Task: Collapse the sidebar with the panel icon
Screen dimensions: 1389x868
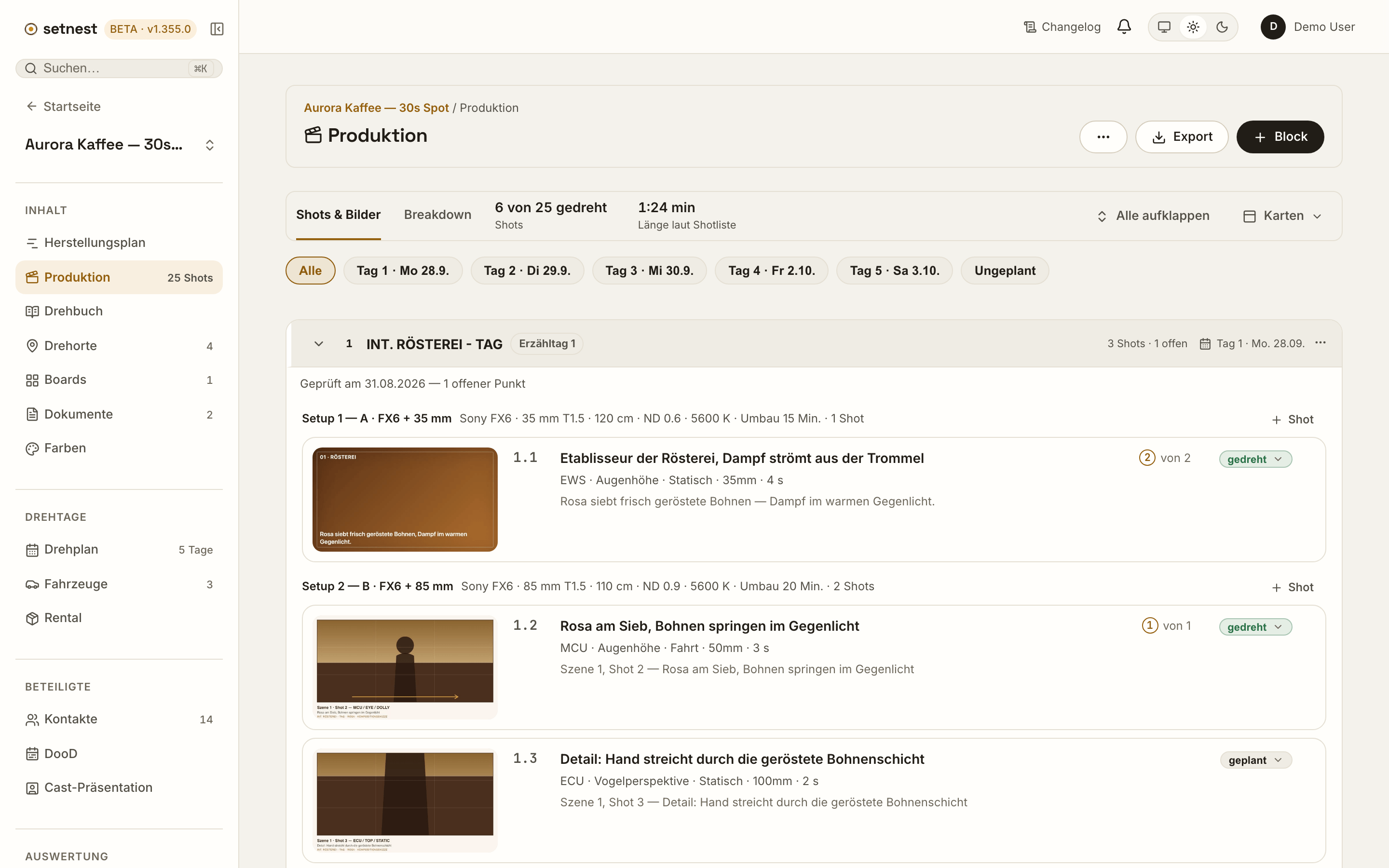Action: [217, 29]
